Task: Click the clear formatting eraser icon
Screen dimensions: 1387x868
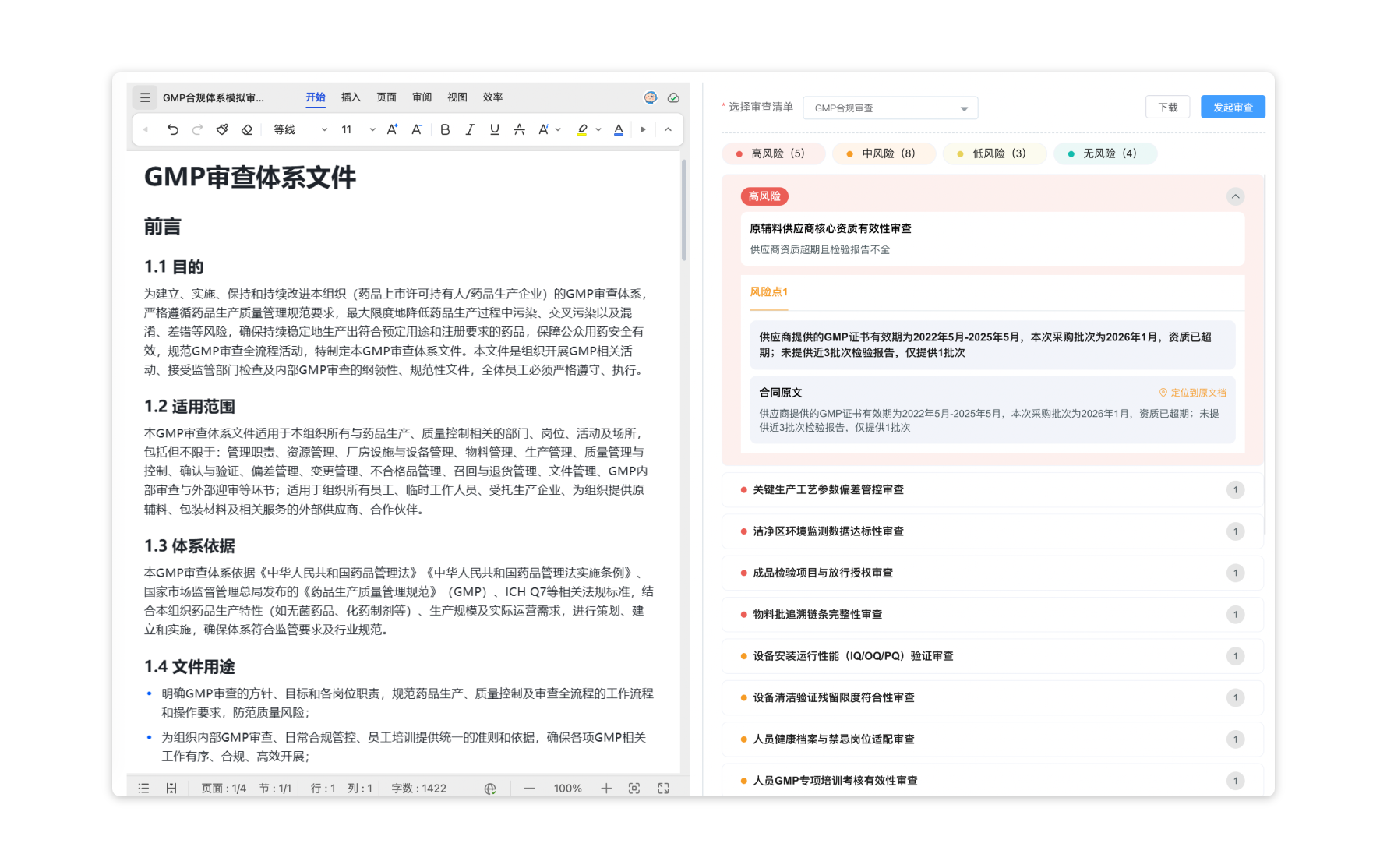Action: [247, 129]
